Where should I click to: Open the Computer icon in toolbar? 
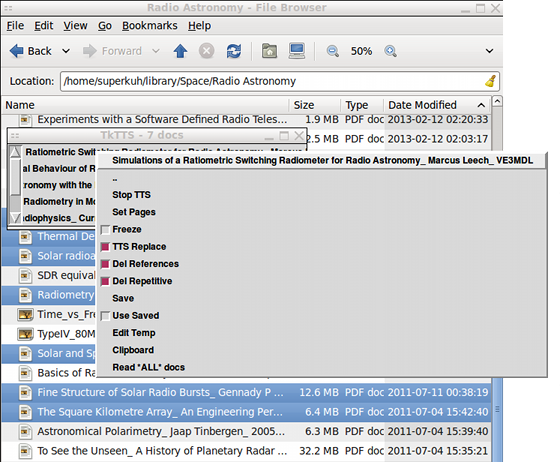(297, 51)
